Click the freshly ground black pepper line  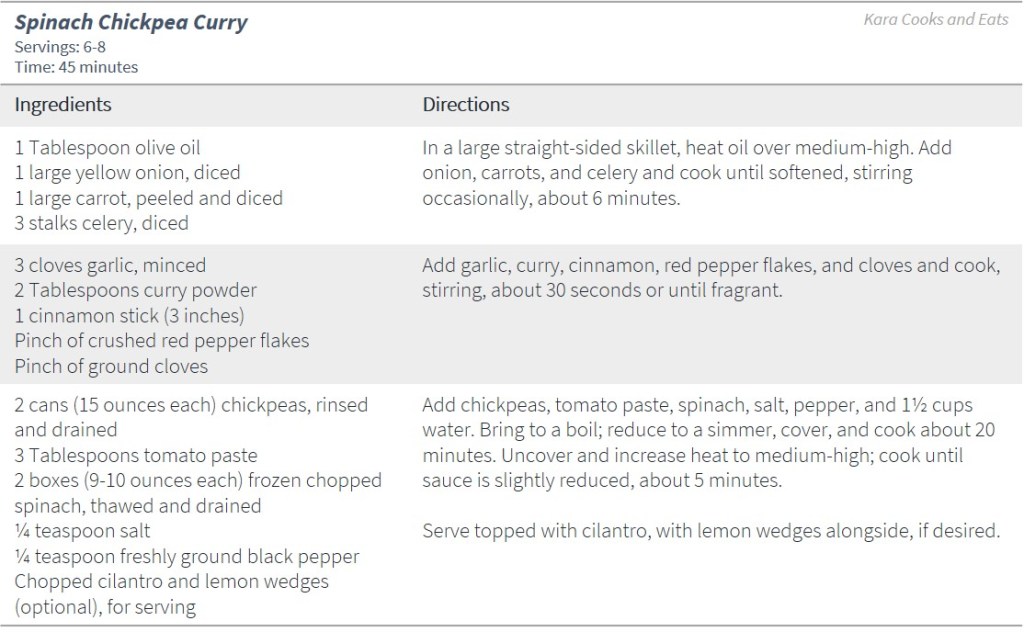click(x=187, y=556)
